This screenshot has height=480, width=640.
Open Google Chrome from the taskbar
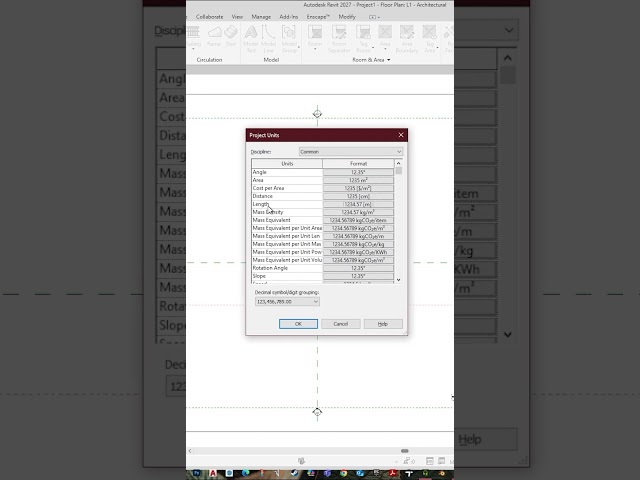[x=344, y=473]
